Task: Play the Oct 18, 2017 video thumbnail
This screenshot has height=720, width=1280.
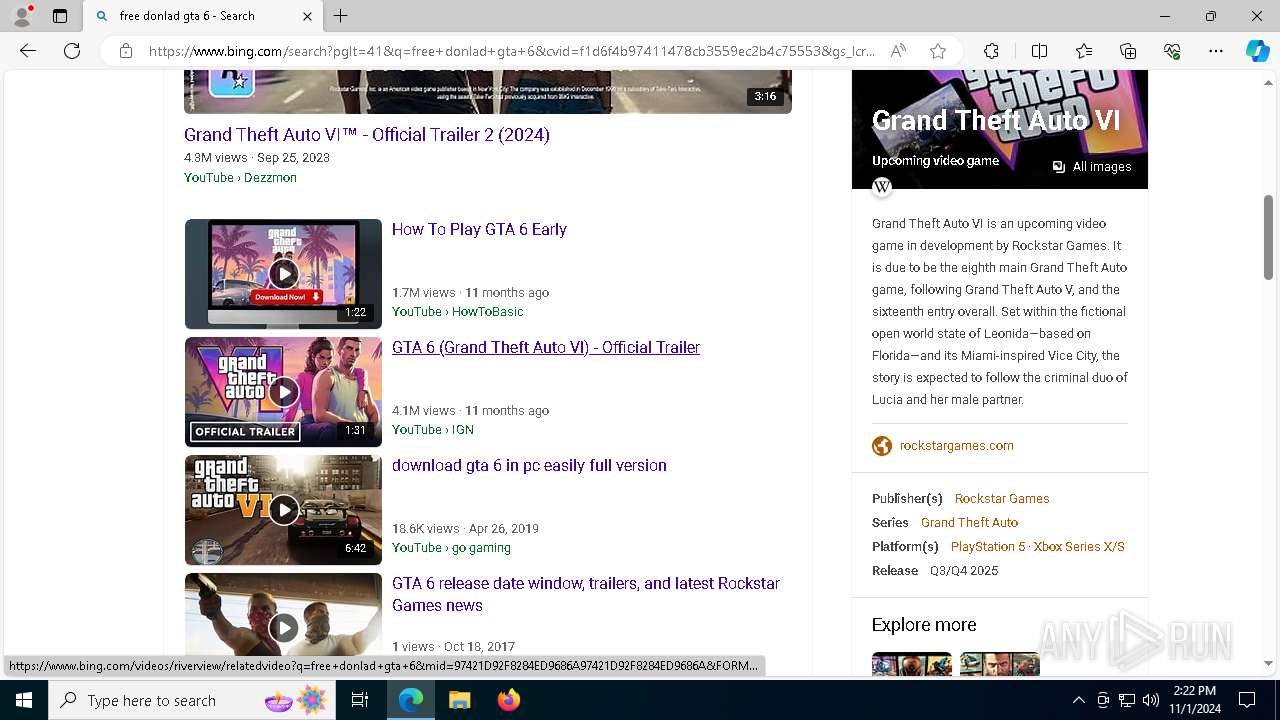Action: point(283,617)
